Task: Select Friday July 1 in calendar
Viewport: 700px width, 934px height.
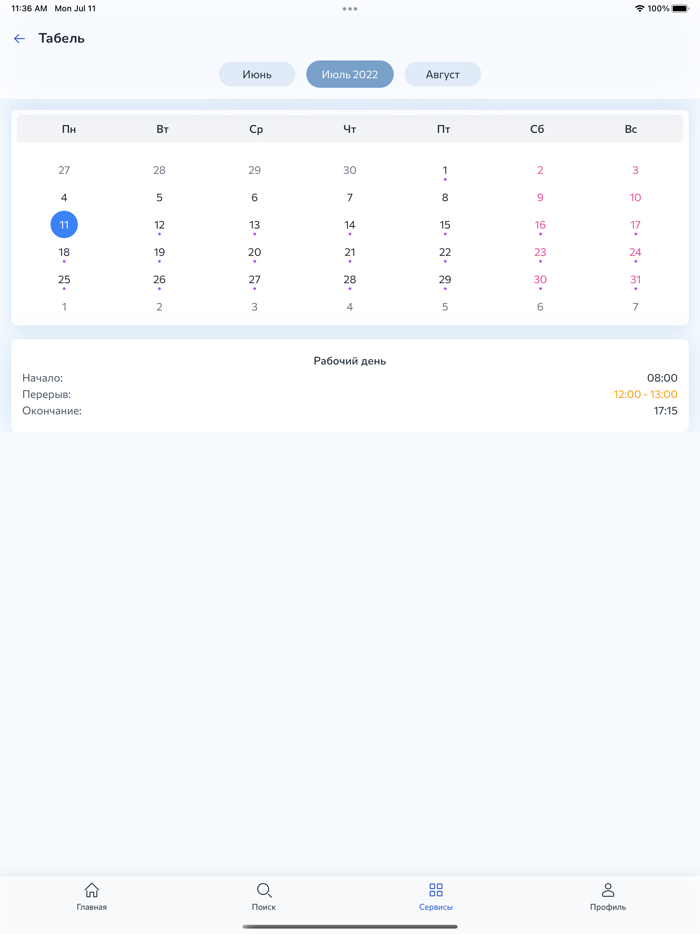Action: tap(445, 171)
